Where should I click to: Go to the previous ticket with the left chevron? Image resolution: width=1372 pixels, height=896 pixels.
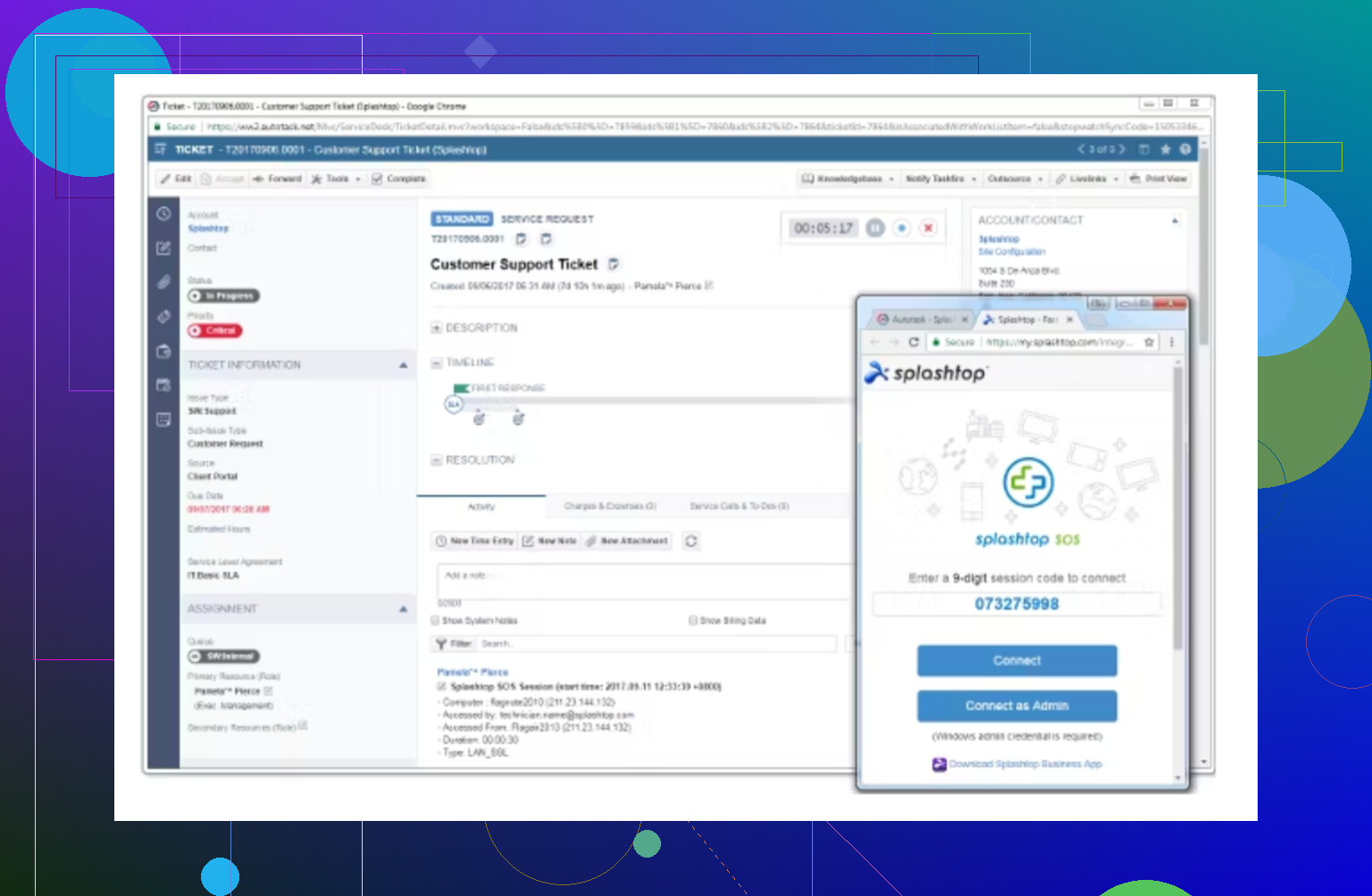point(1081,149)
